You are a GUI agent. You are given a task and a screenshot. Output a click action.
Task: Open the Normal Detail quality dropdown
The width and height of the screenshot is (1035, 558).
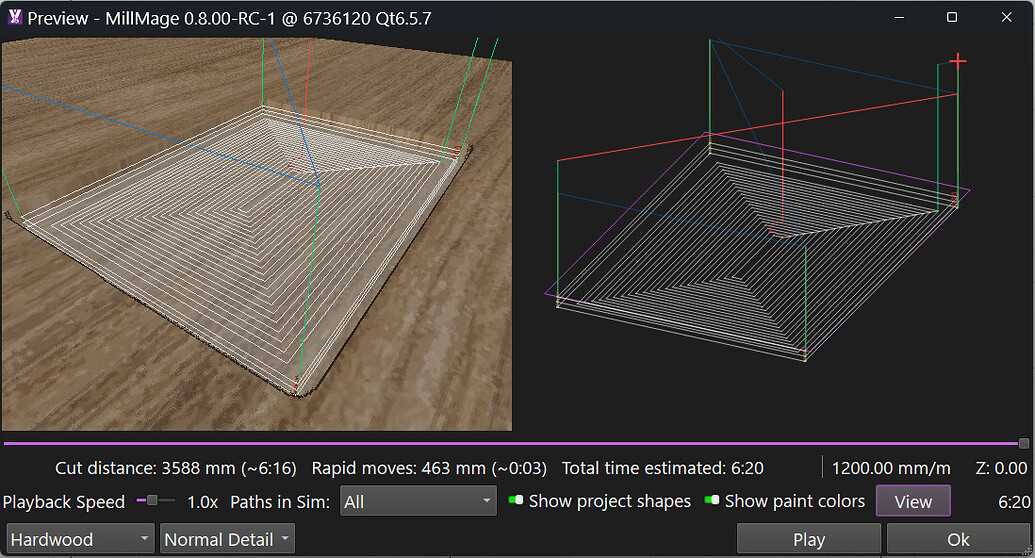click(228, 540)
